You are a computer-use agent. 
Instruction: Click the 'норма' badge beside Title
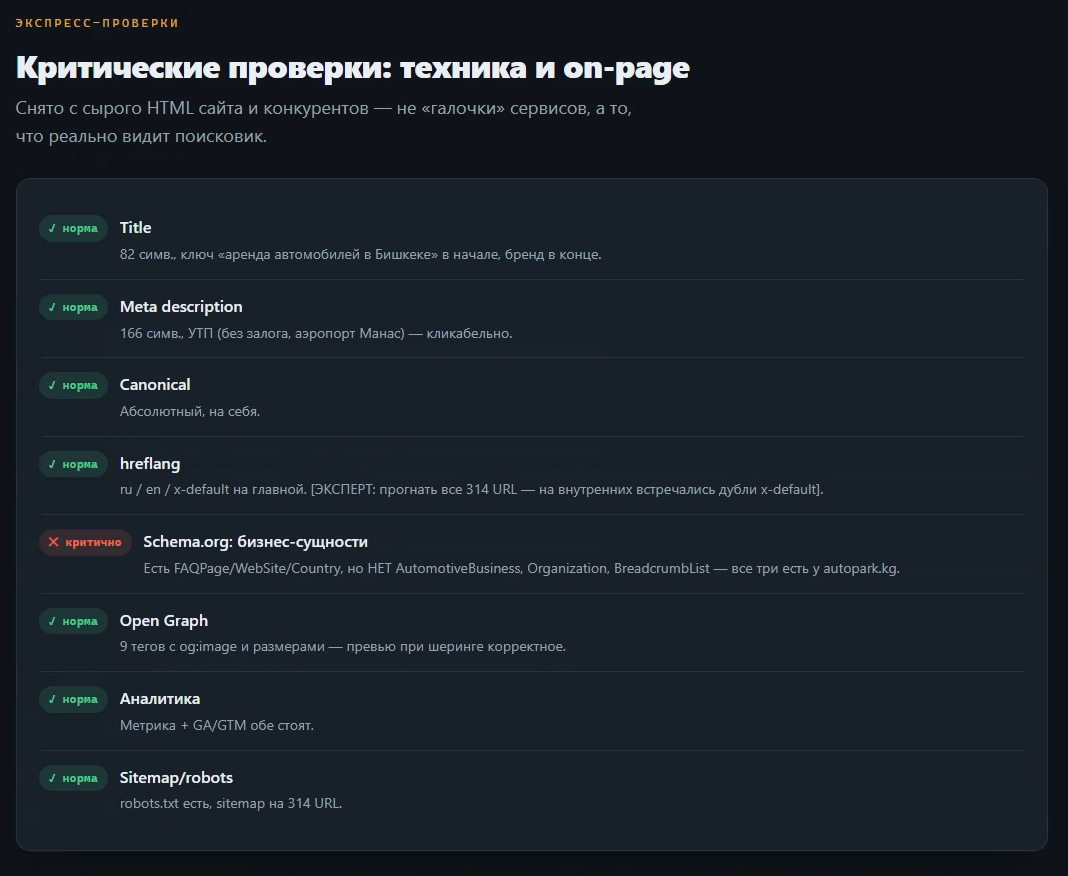click(x=74, y=228)
